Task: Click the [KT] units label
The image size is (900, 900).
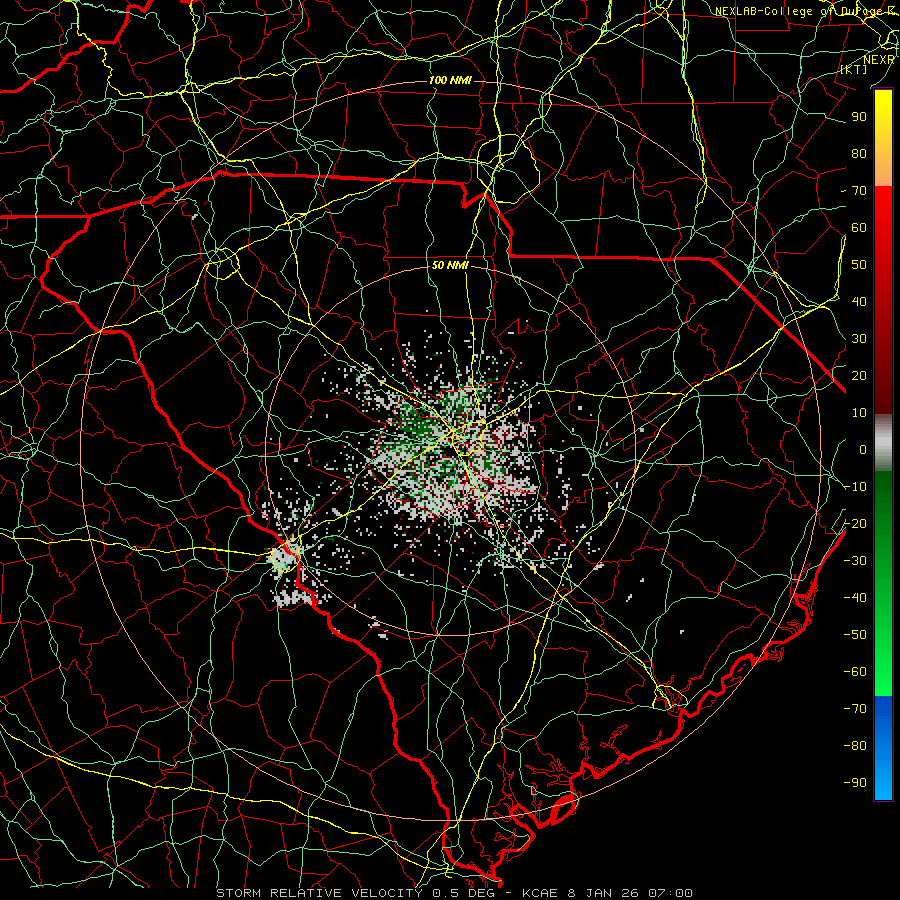Action: point(854,69)
